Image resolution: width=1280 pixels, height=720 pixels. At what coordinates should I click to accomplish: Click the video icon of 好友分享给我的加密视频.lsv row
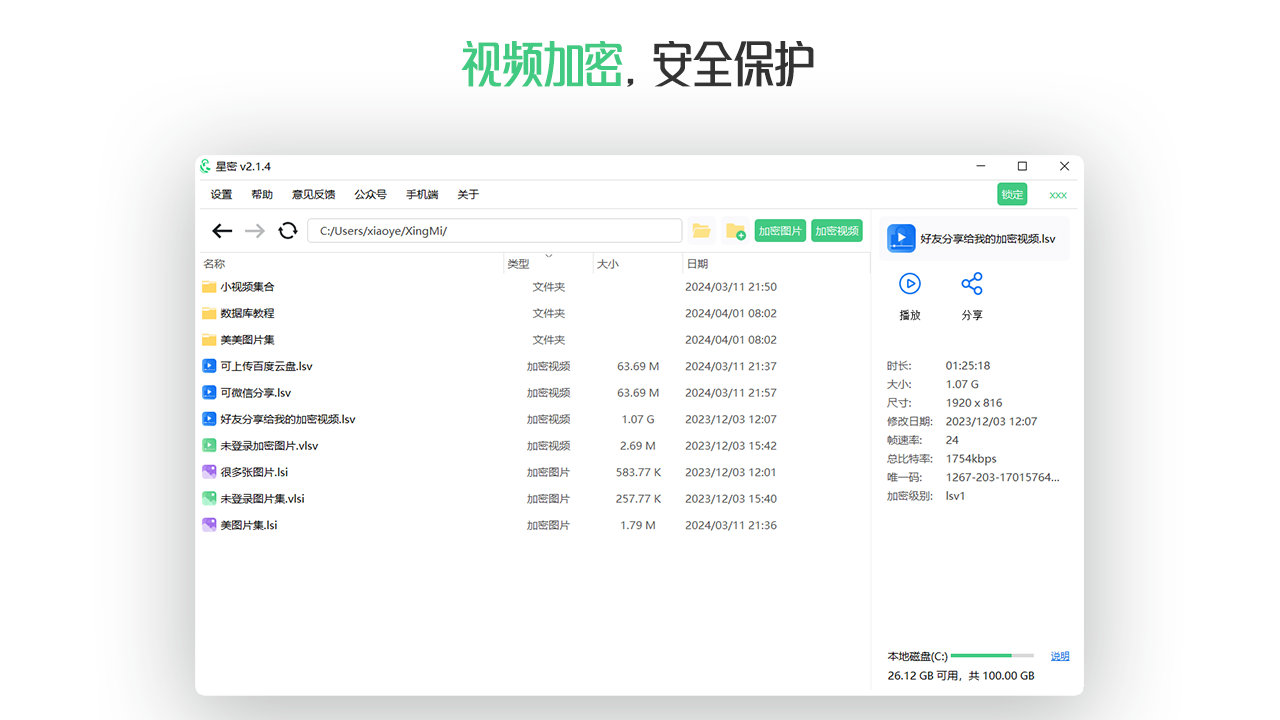point(209,419)
